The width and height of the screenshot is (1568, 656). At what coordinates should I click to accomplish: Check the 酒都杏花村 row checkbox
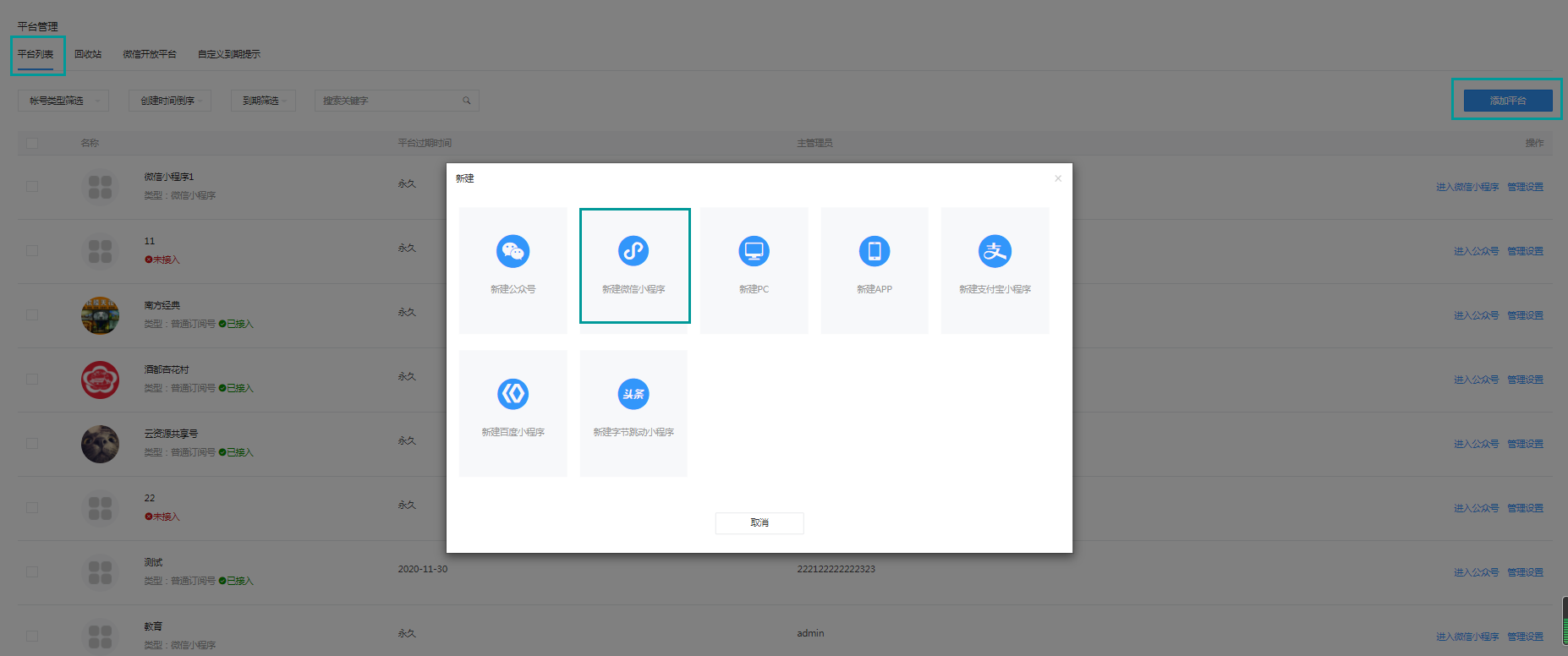pyautogui.click(x=32, y=380)
